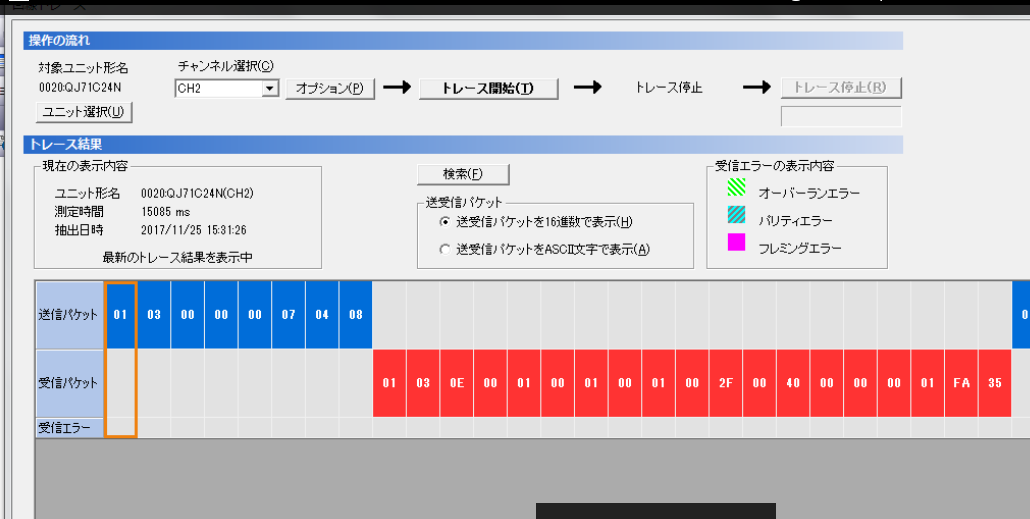Select received packet cell showing 35
The width and height of the screenshot is (1030, 519).
(994, 382)
